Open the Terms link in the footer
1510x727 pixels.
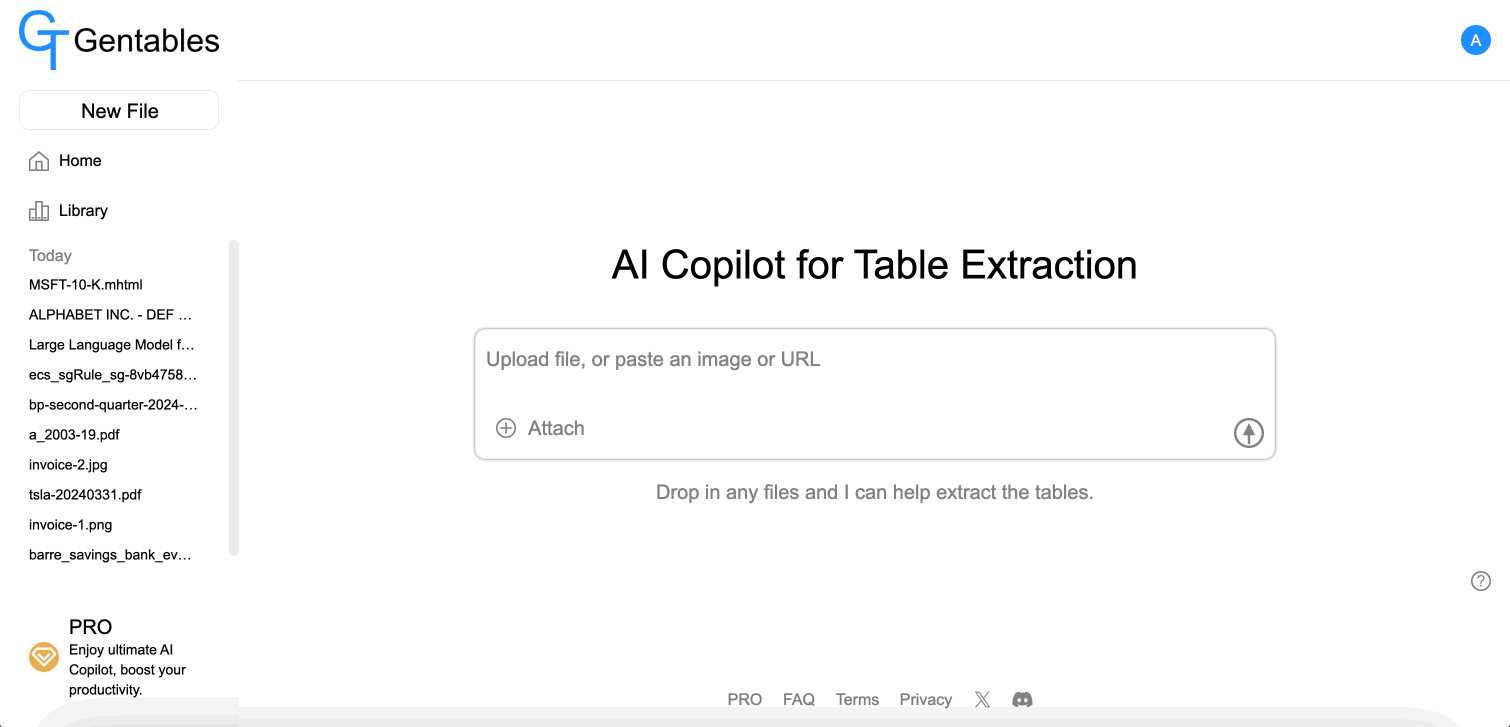[857, 700]
